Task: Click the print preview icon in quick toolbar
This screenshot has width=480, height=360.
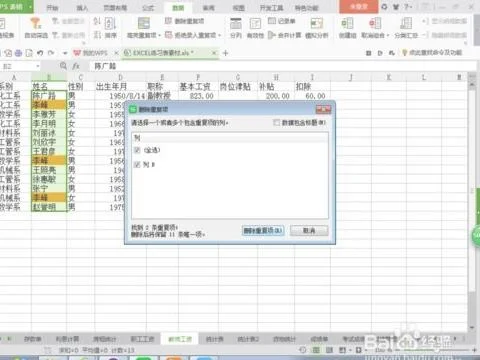Action: click(29, 53)
